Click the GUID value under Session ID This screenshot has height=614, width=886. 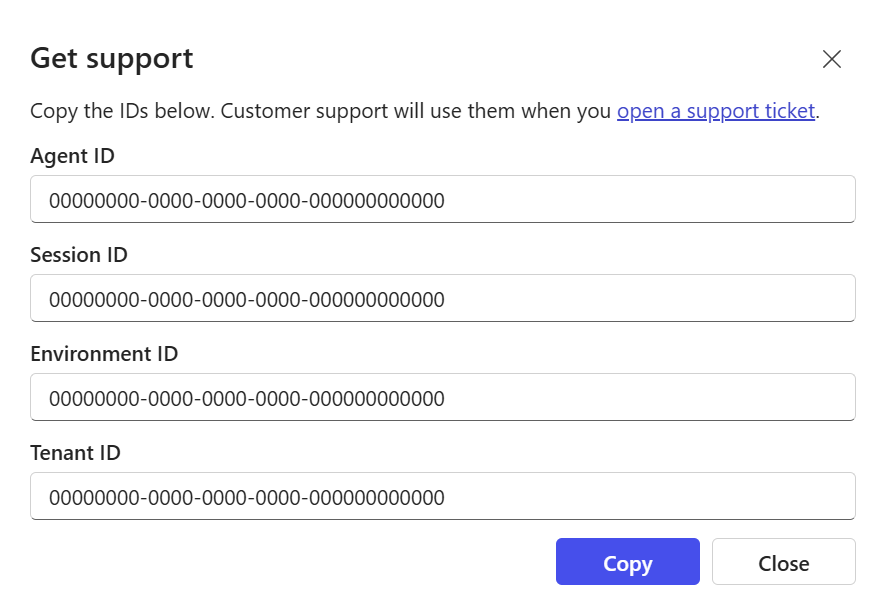[x=246, y=300]
